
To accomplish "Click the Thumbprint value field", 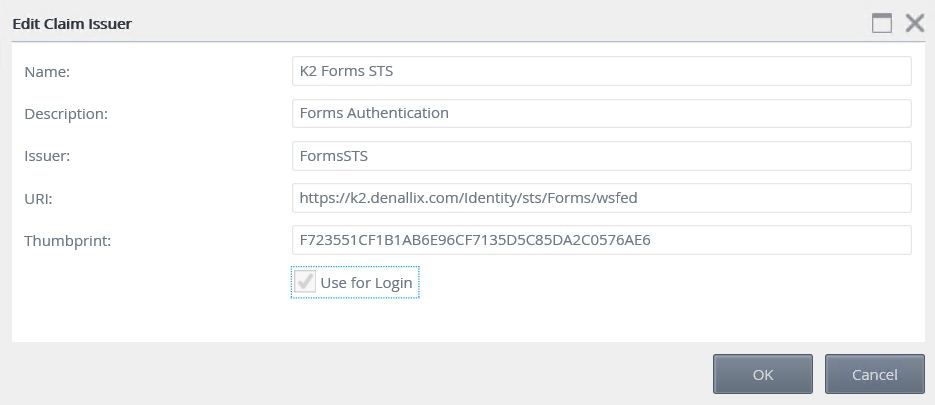I will click(x=601, y=240).
